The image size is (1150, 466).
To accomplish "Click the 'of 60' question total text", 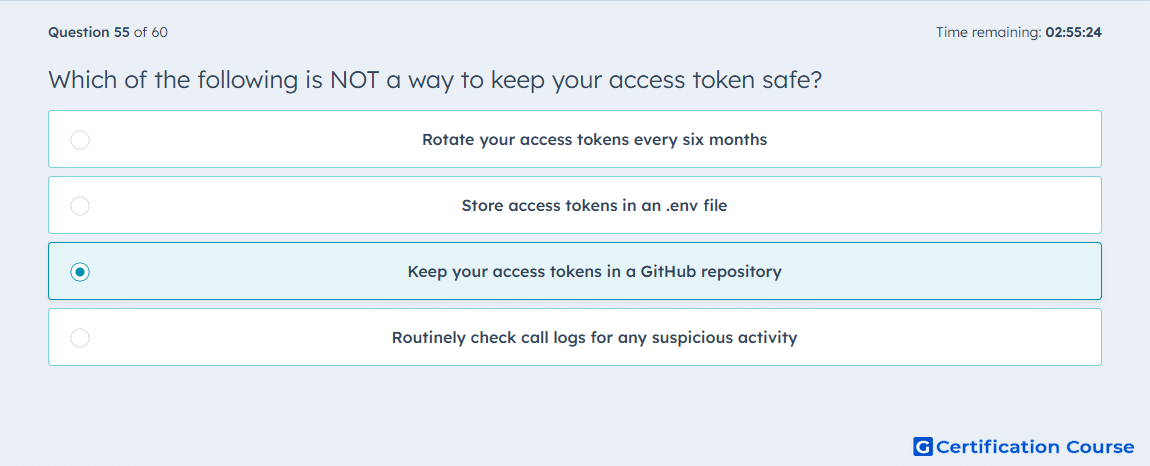I will (x=150, y=32).
